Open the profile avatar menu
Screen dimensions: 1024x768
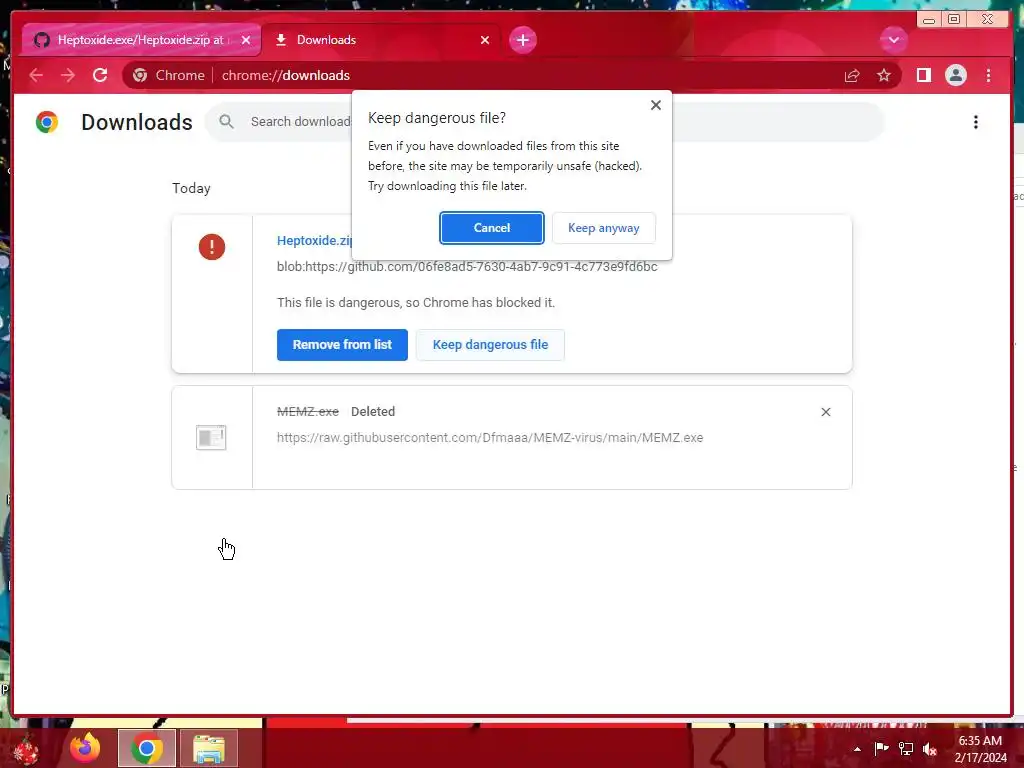coord(955,75)
